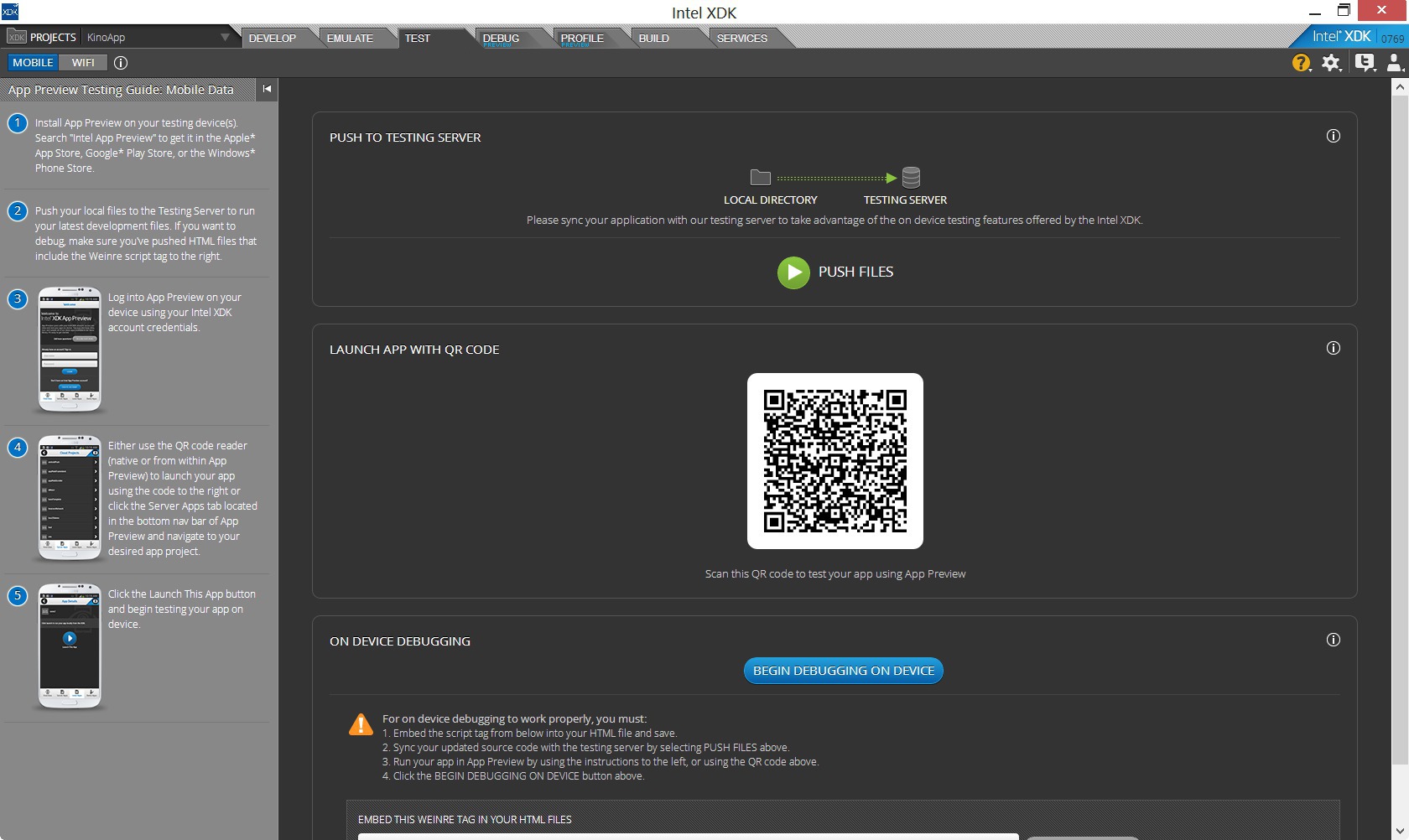Click the PUSH FILES label
The image size is (1409, 840).
click(x=855, y=272)
